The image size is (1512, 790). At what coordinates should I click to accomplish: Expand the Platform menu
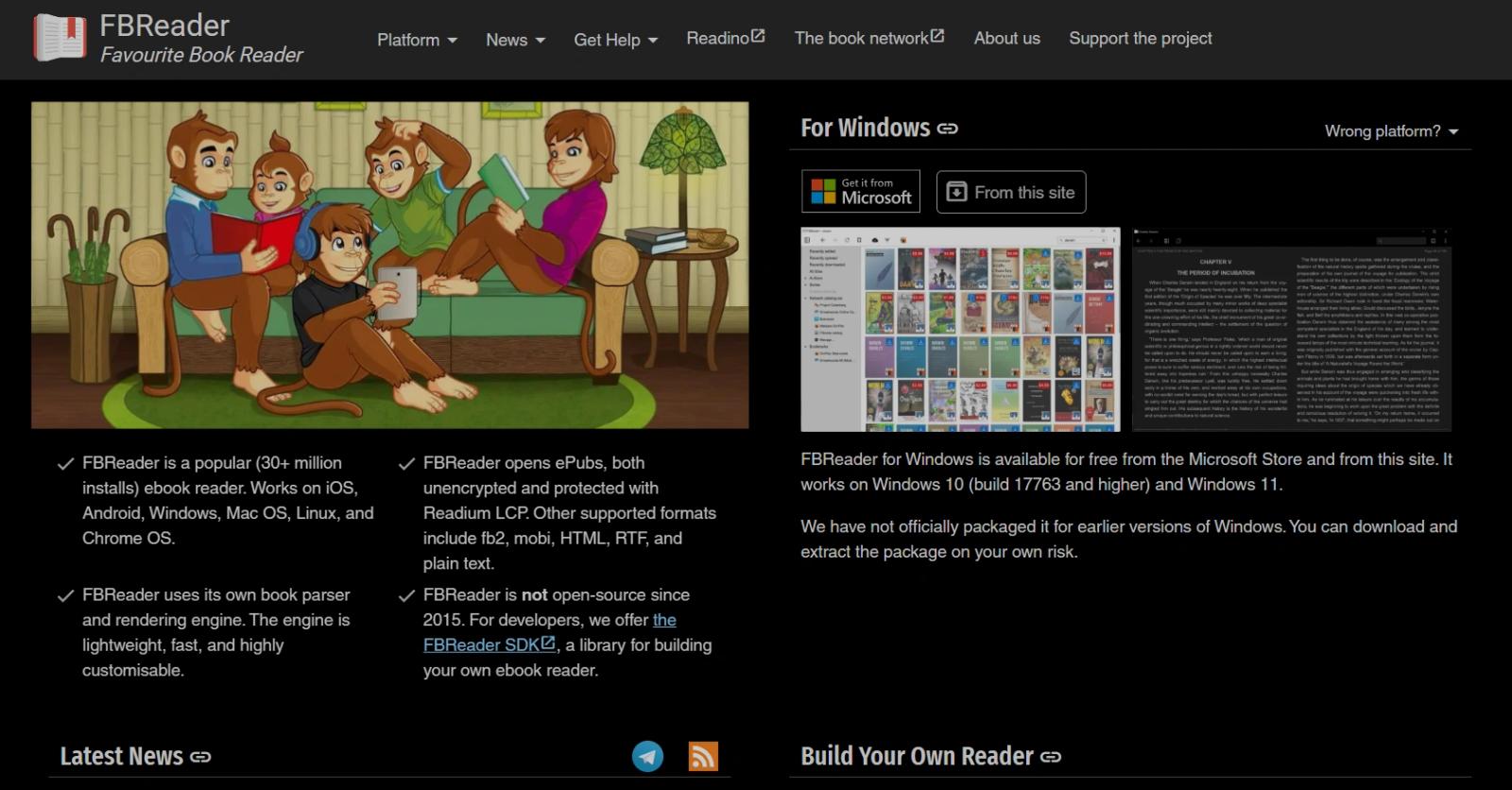[x=417, y=40]
